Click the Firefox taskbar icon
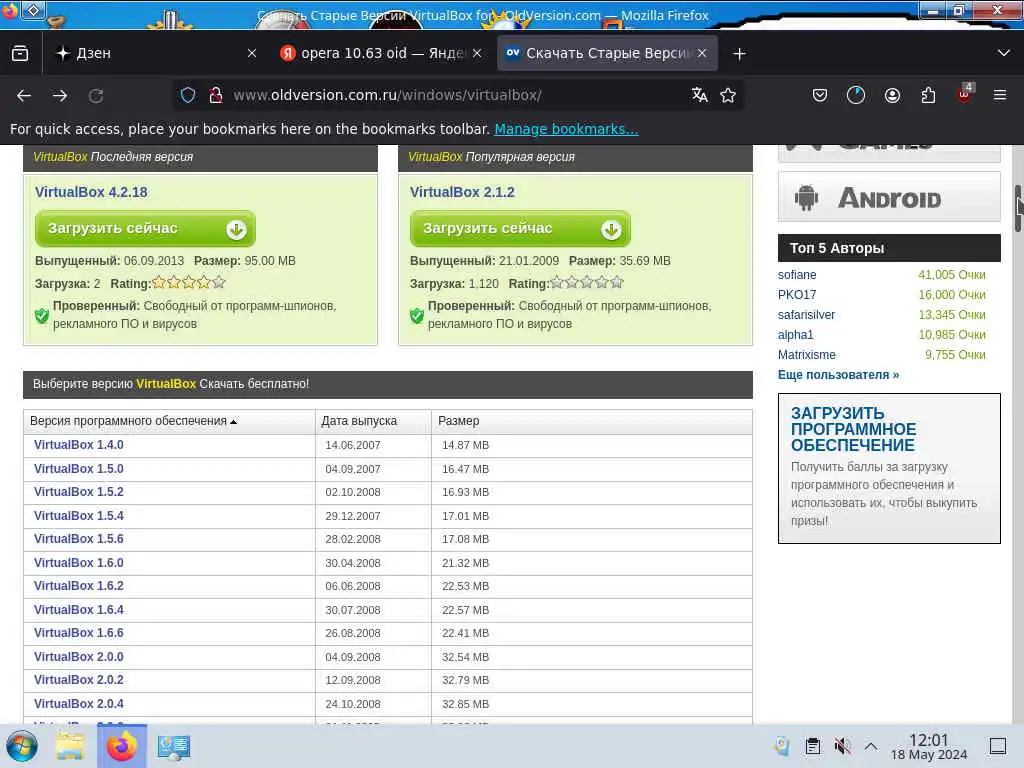 121,746
